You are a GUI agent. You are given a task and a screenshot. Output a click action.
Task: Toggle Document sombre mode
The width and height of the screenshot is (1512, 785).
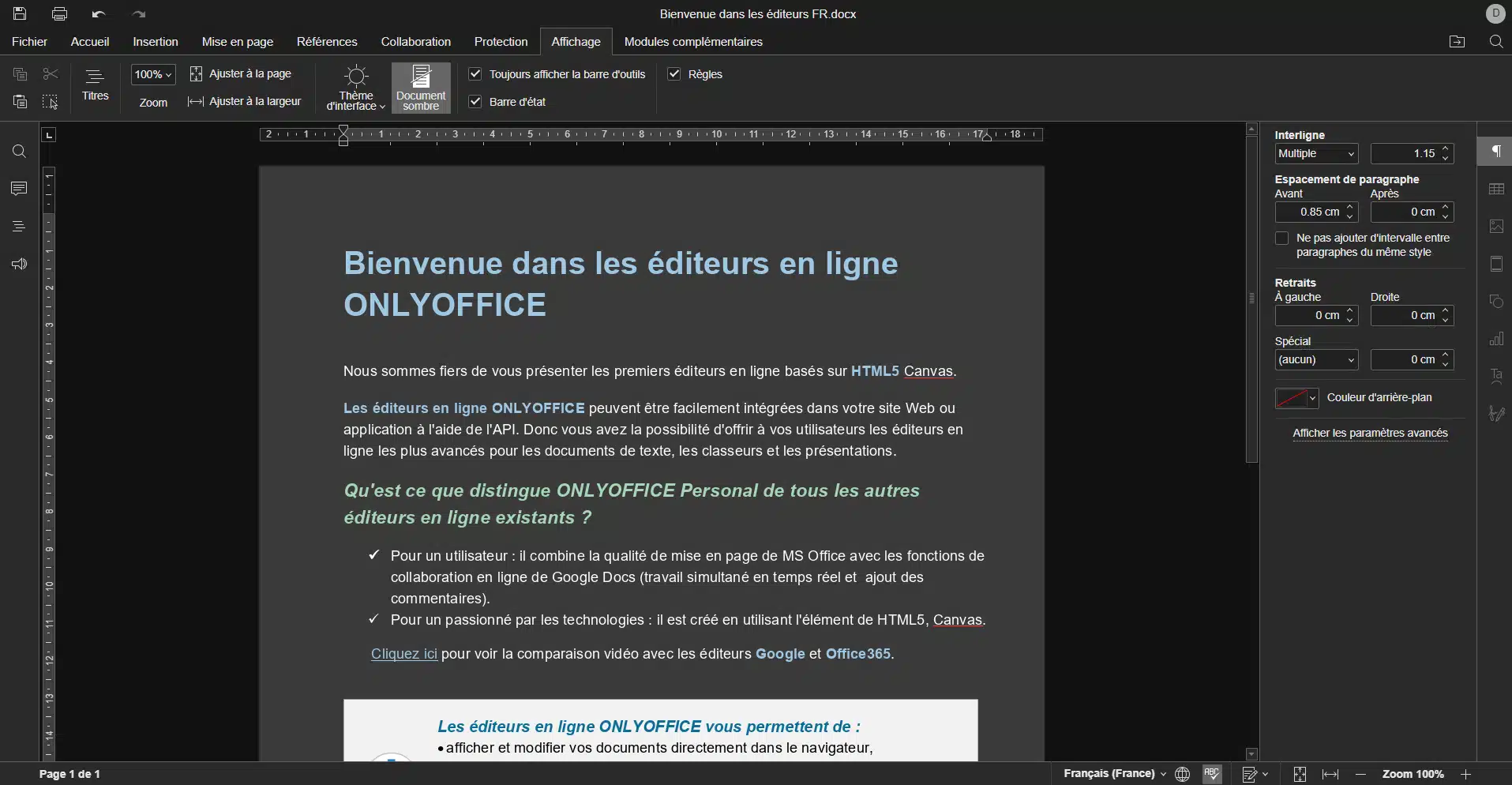point(421,88)
